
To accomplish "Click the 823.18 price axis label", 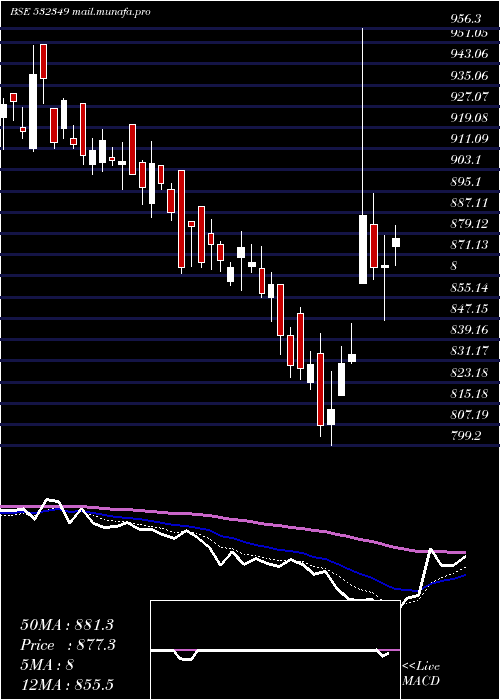I will [x=469, y=373].
